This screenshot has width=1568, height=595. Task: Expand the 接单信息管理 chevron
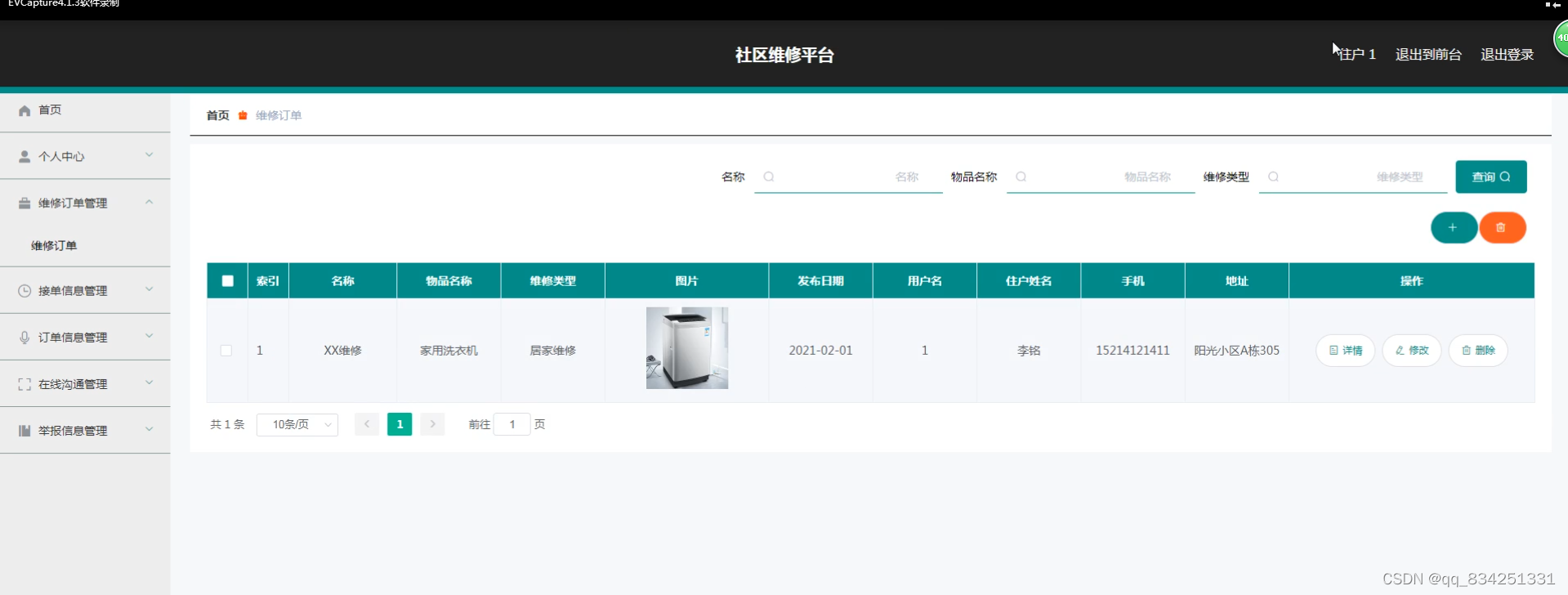tap(149, 289)
